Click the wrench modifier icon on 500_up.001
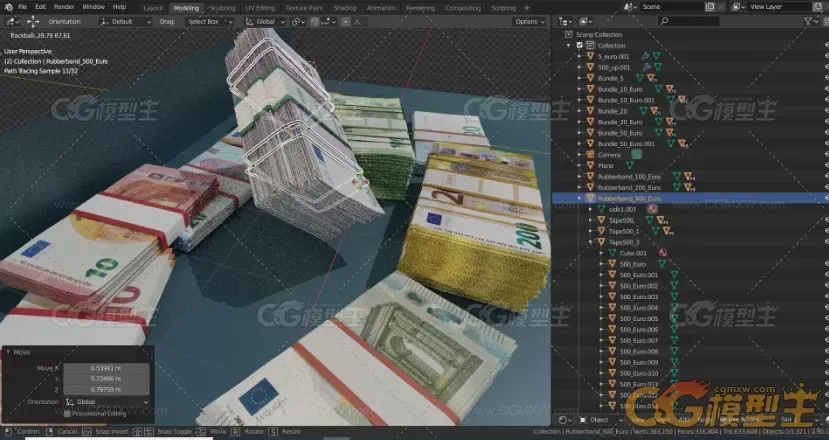Screen dimensions: 829x440 [x=646, y=67]
